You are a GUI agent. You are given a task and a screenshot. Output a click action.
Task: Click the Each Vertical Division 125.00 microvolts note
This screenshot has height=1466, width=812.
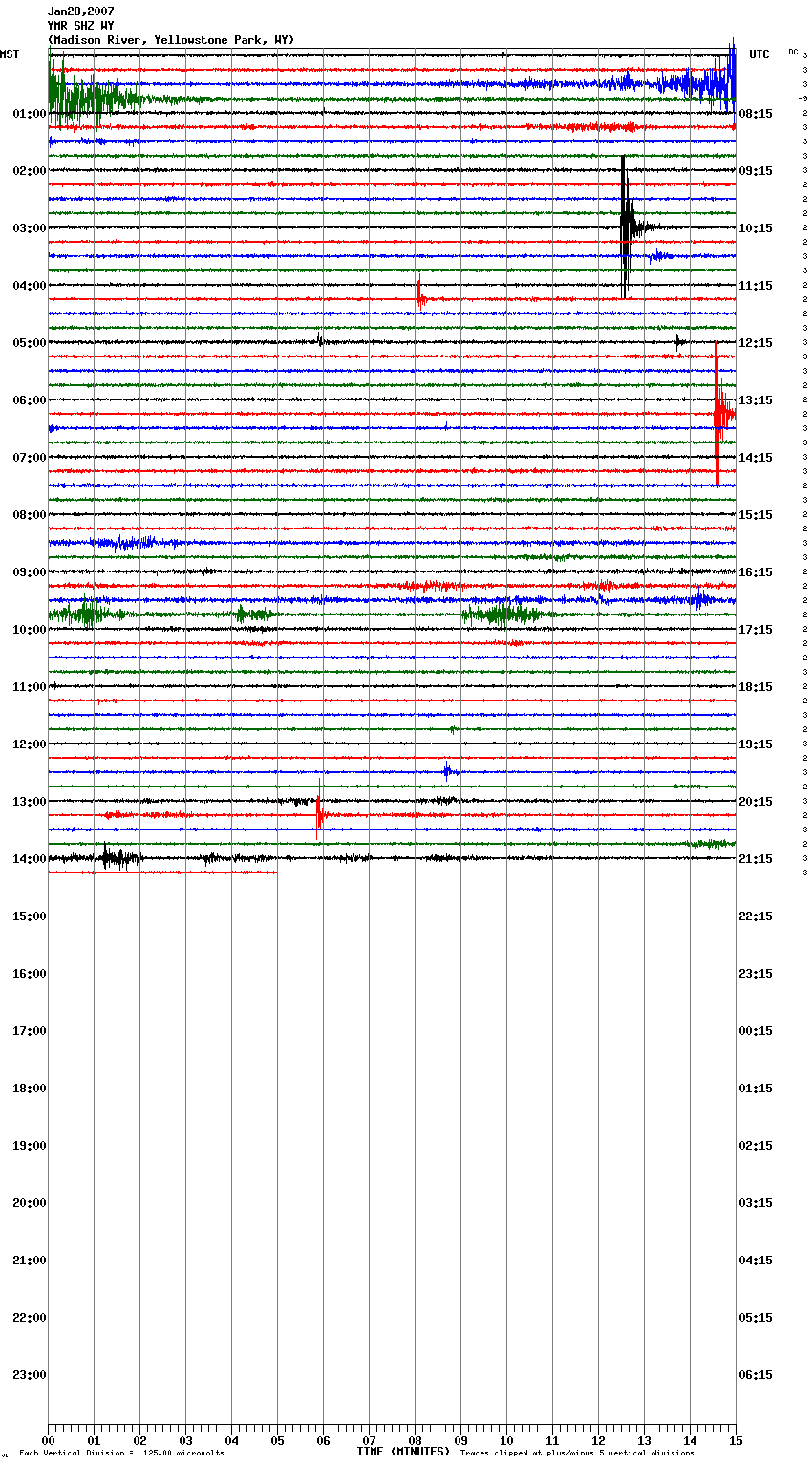tap(121, 1454)
